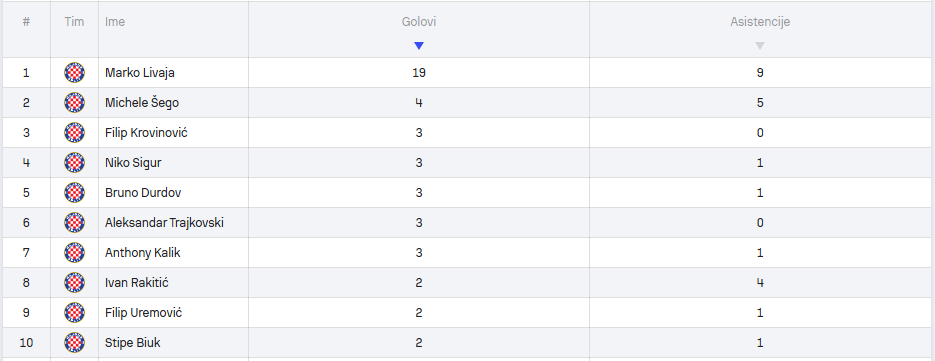Select the Tim column header
This screenshot has width=935, height=361.
[75, 22]
